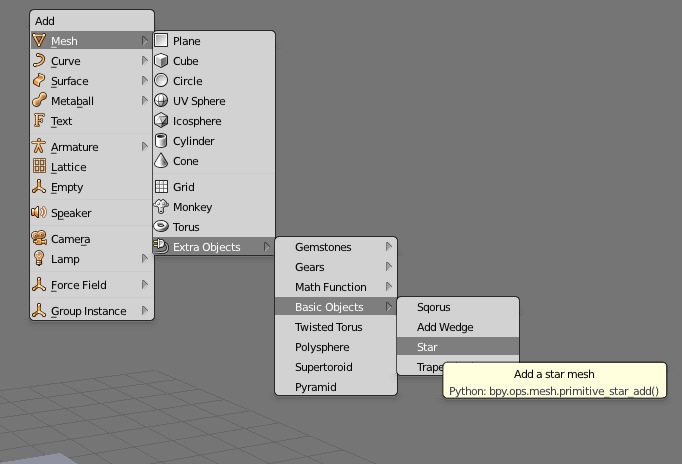
Task: Choose Pyramid entry
Action: 336,387
